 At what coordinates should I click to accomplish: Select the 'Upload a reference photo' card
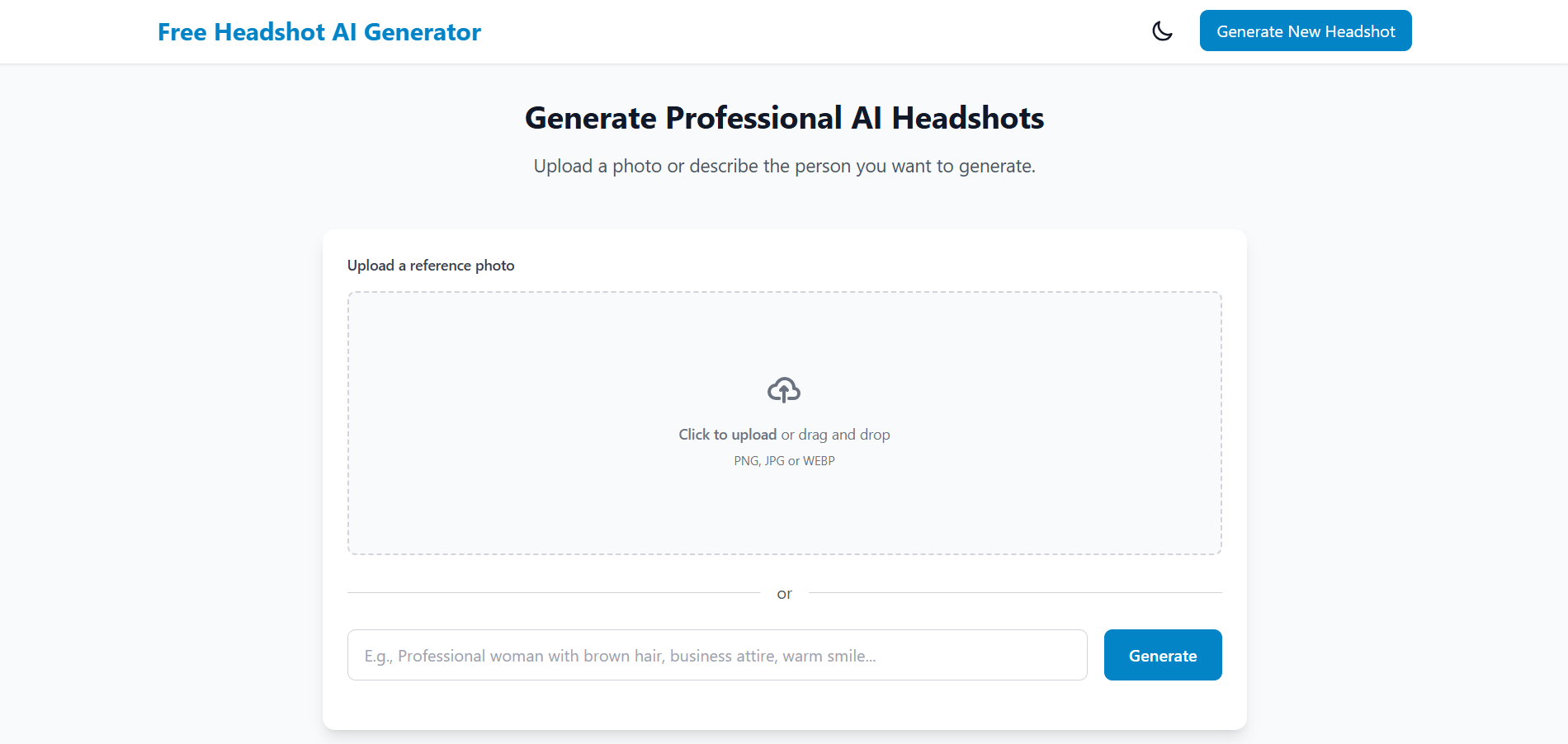pyautogui.click(x=430, y=265)
